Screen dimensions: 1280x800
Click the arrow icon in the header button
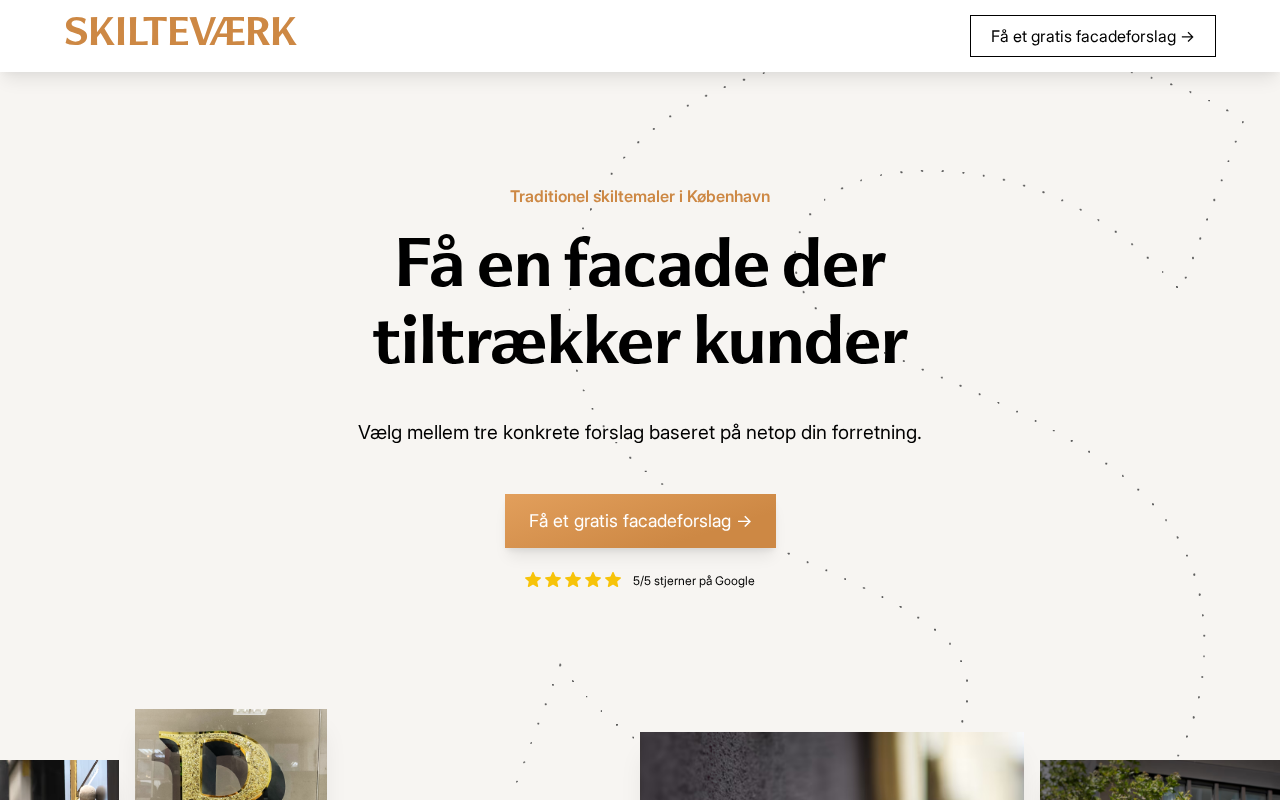tap(1188, 37)
